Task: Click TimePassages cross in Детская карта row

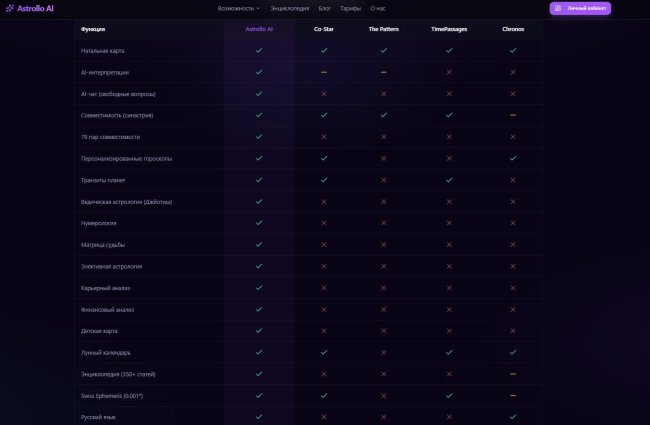Action: 449,331
